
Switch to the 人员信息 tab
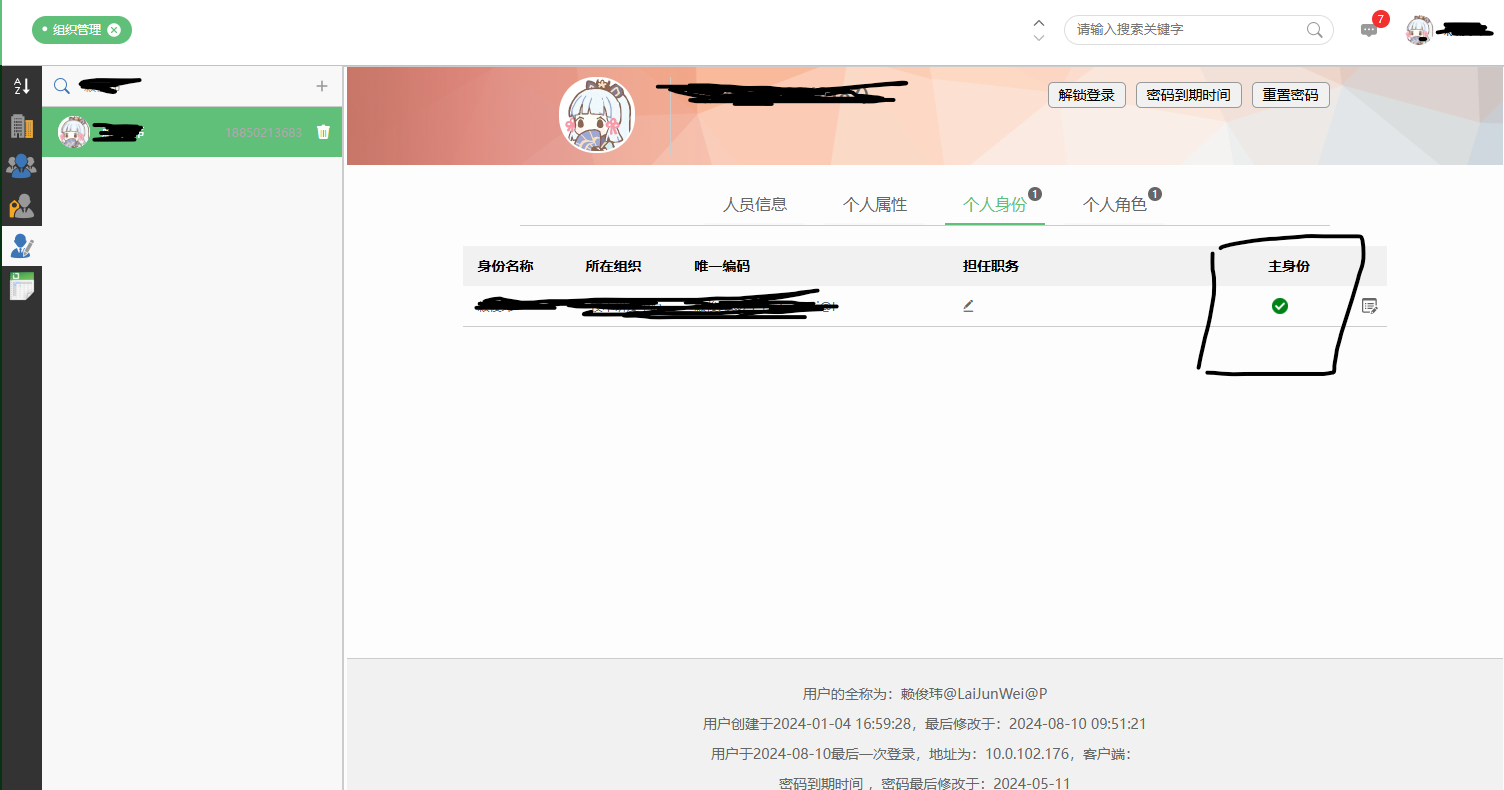pyautogui.click(x=756, y=204)
